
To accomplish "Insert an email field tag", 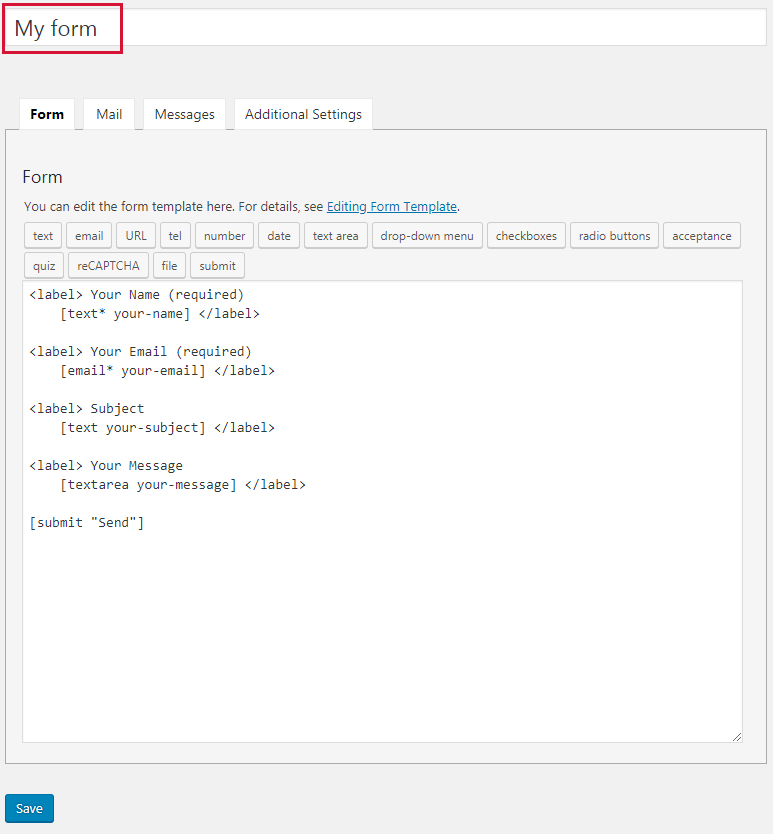I will click(x=89, y=236).
